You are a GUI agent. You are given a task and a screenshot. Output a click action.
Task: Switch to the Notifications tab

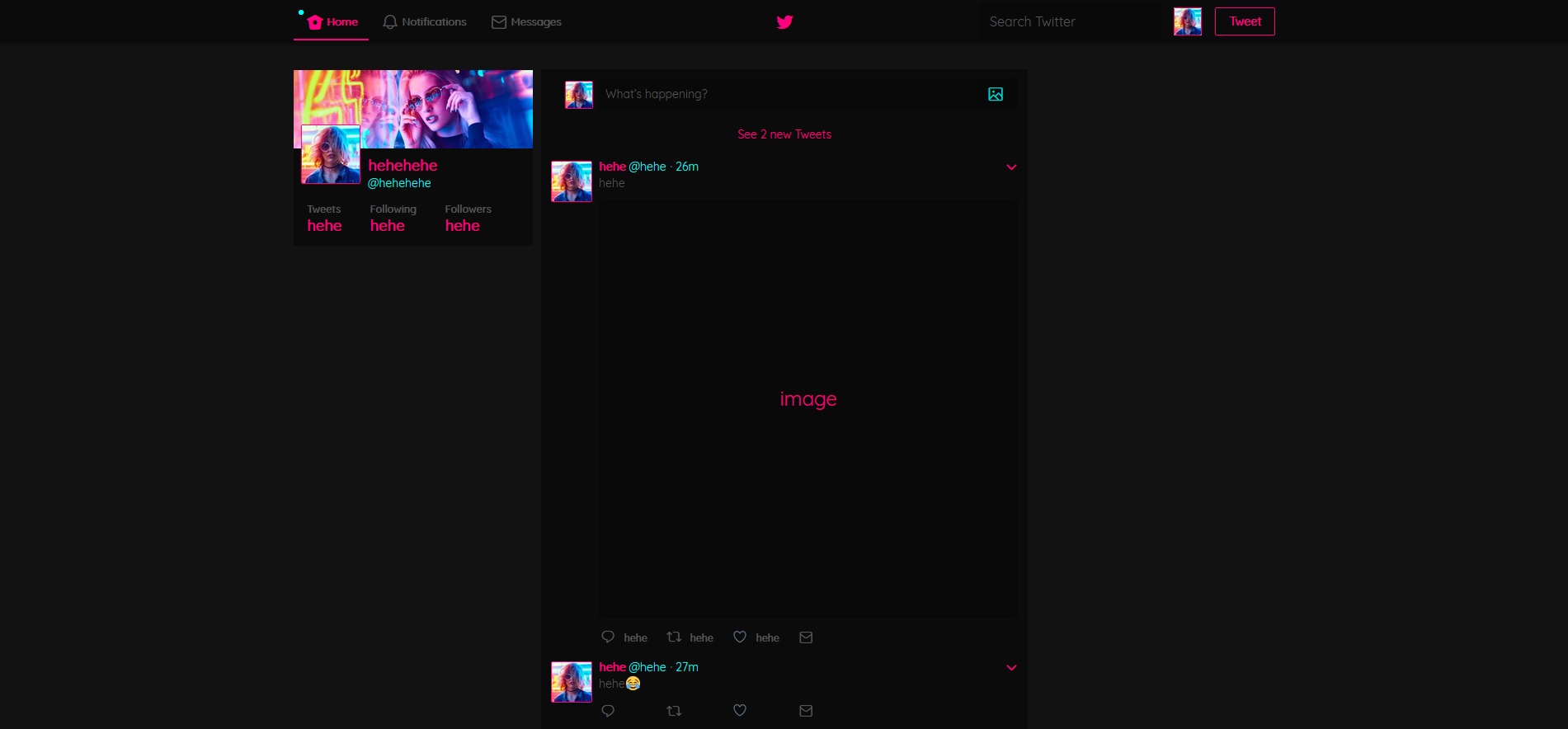tap(425, 21)
